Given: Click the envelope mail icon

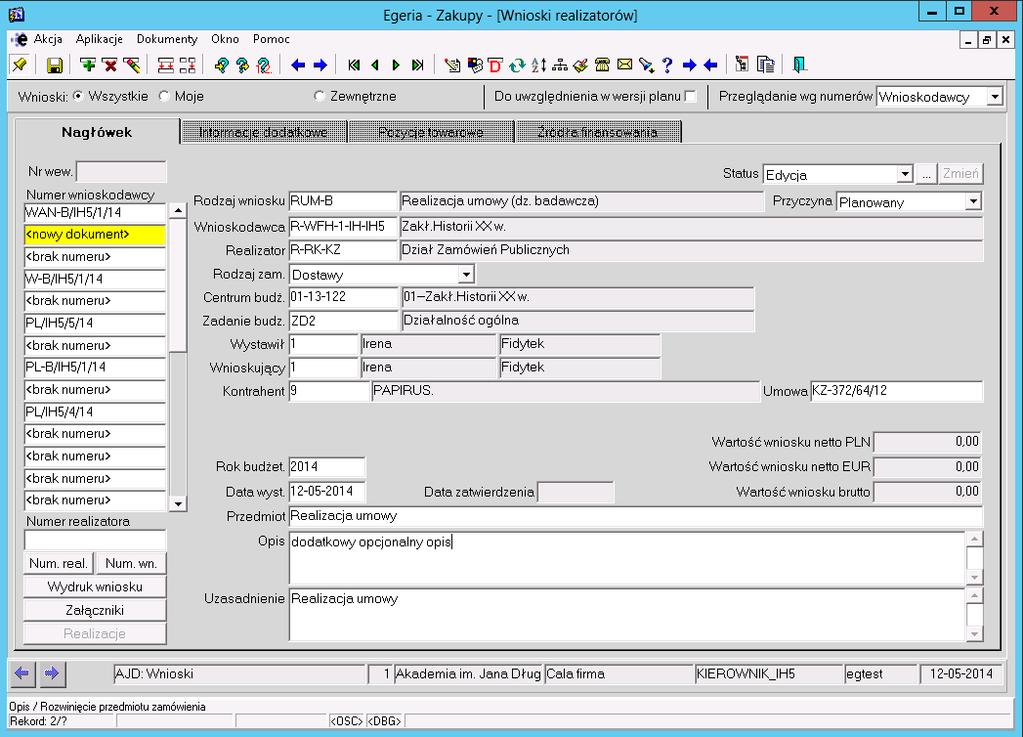Looking at the screenshot, I should (x=624, y=65).
